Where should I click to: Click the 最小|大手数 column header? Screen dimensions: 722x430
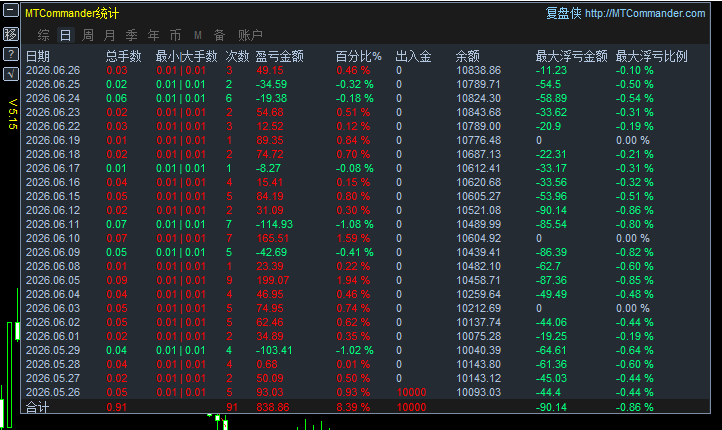click(186, 56)
